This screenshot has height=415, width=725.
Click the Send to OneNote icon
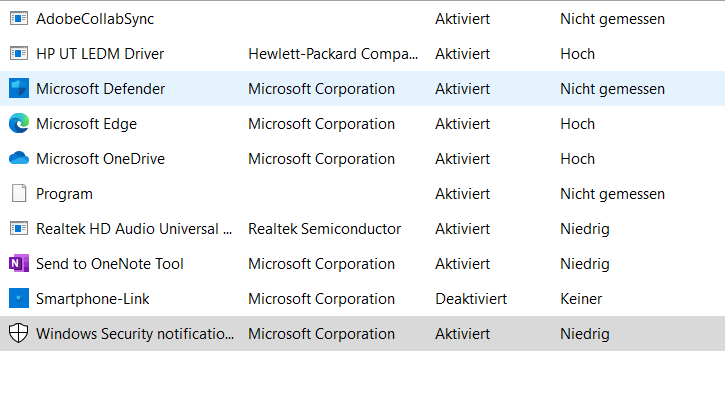18,263
